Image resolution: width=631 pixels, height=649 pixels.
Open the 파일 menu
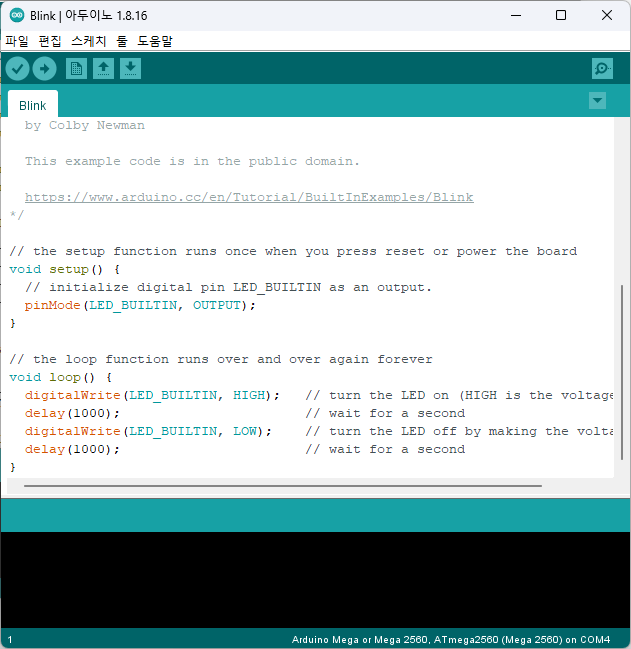tap(17, 41)
